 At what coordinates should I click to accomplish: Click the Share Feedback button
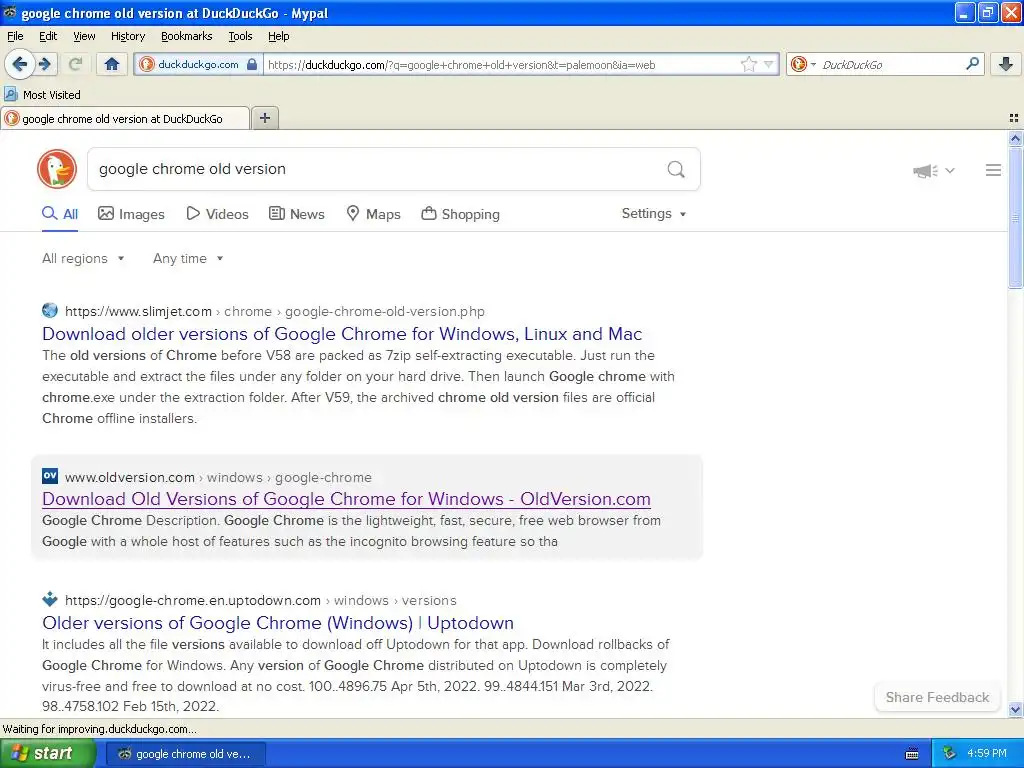[x=937, y=697]
